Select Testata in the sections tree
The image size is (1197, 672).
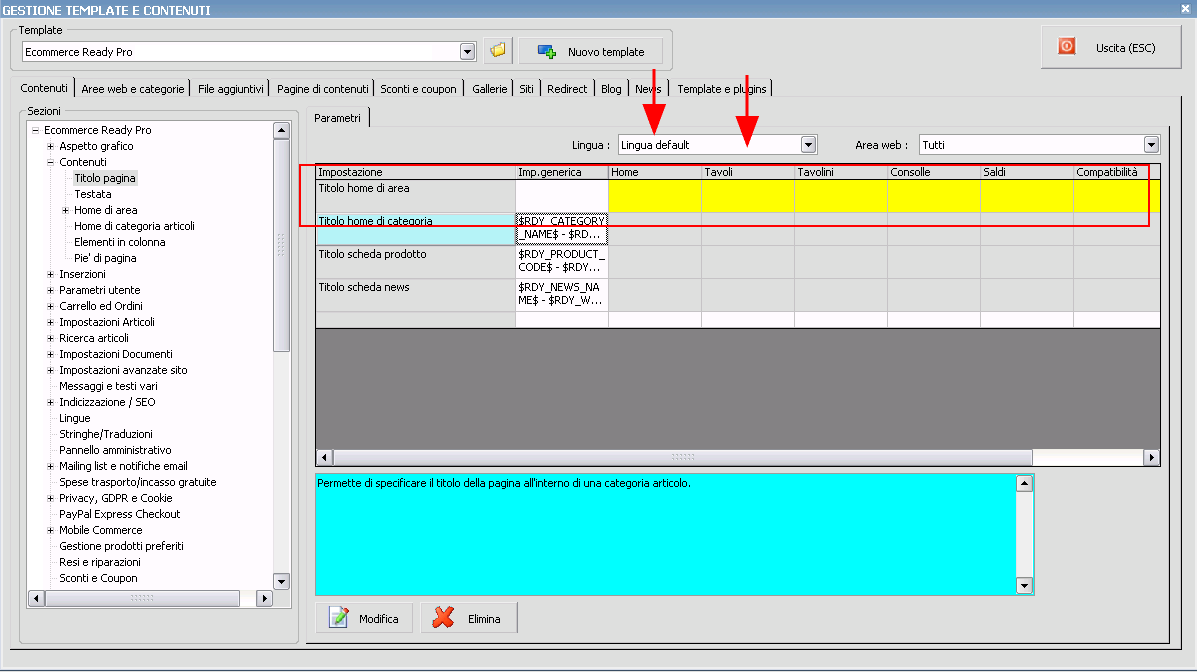[x=93, y=194]
